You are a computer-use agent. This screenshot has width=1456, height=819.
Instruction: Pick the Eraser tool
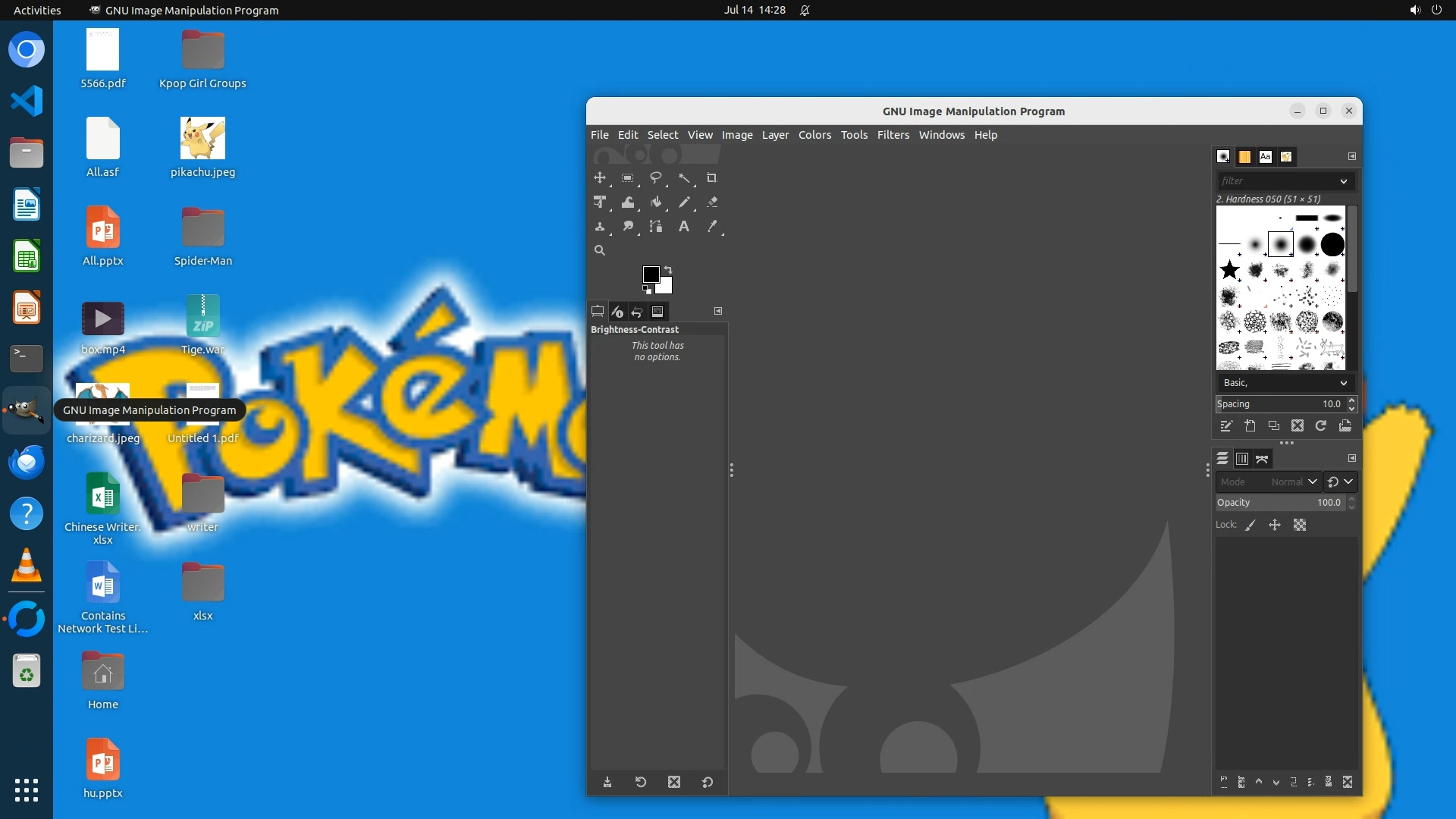(711, 202)
